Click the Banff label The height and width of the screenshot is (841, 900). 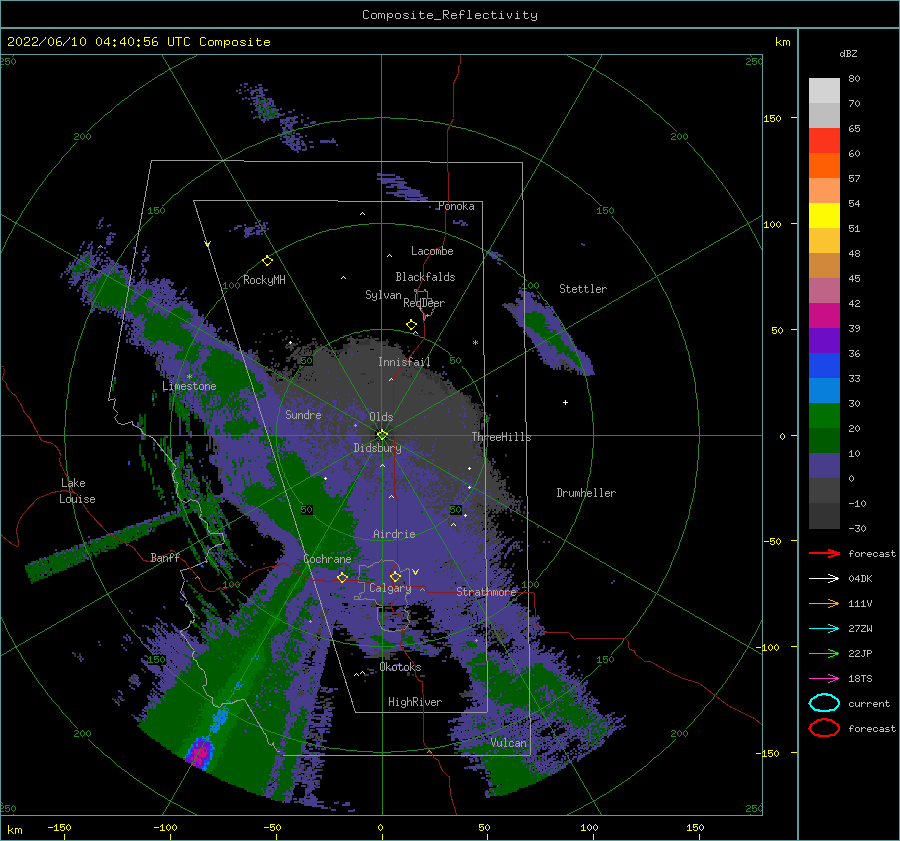165,557
